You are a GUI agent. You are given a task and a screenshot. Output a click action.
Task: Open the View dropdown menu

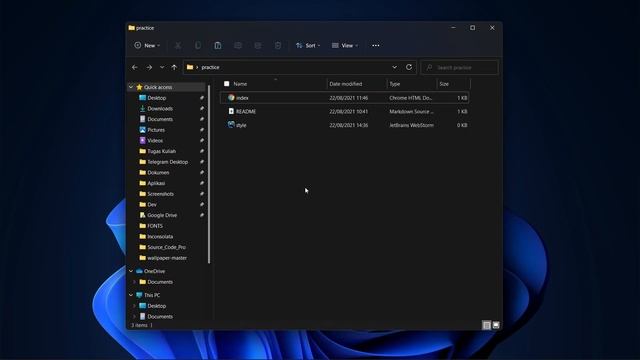345,45
